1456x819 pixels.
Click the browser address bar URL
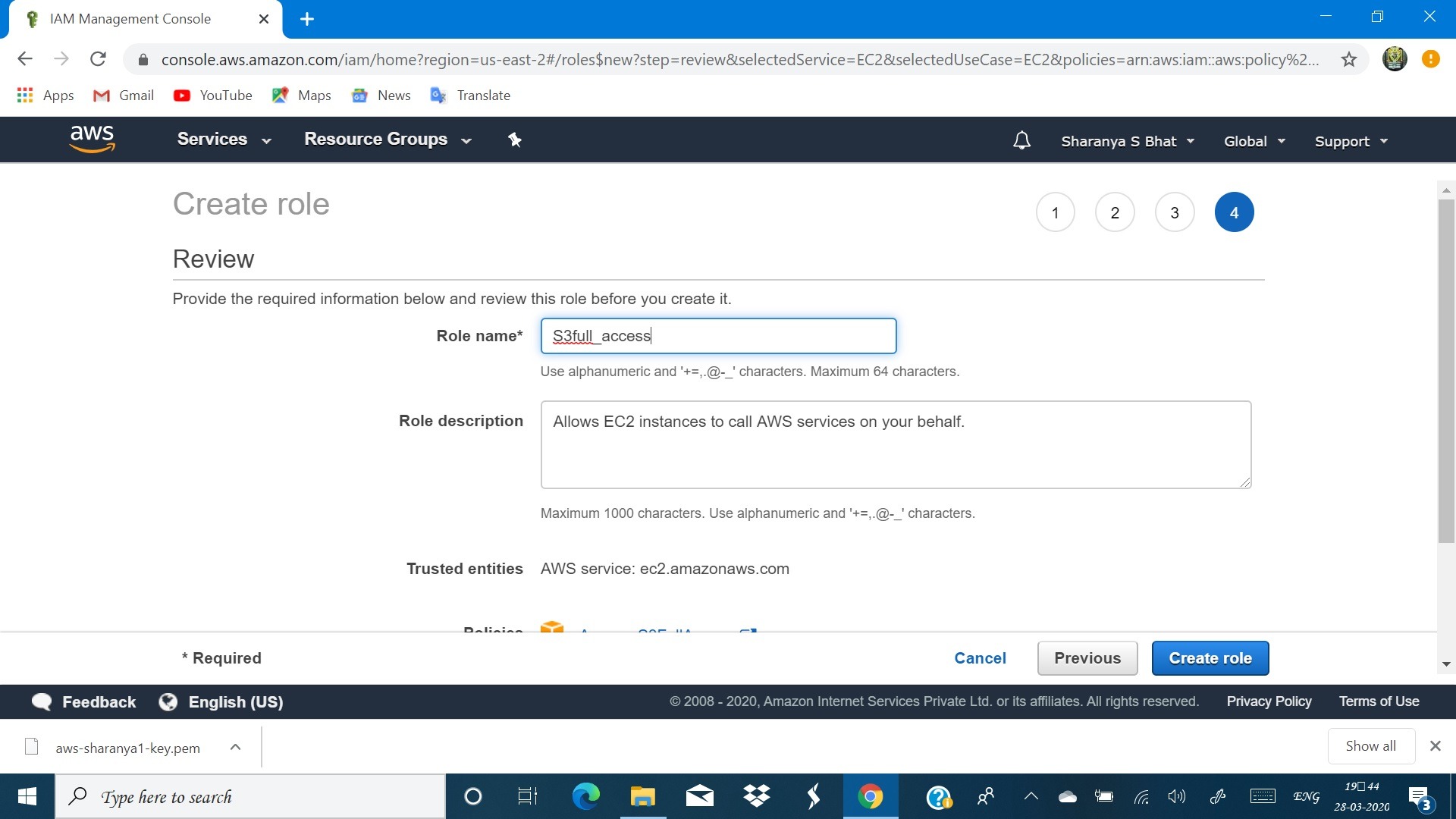739,59
